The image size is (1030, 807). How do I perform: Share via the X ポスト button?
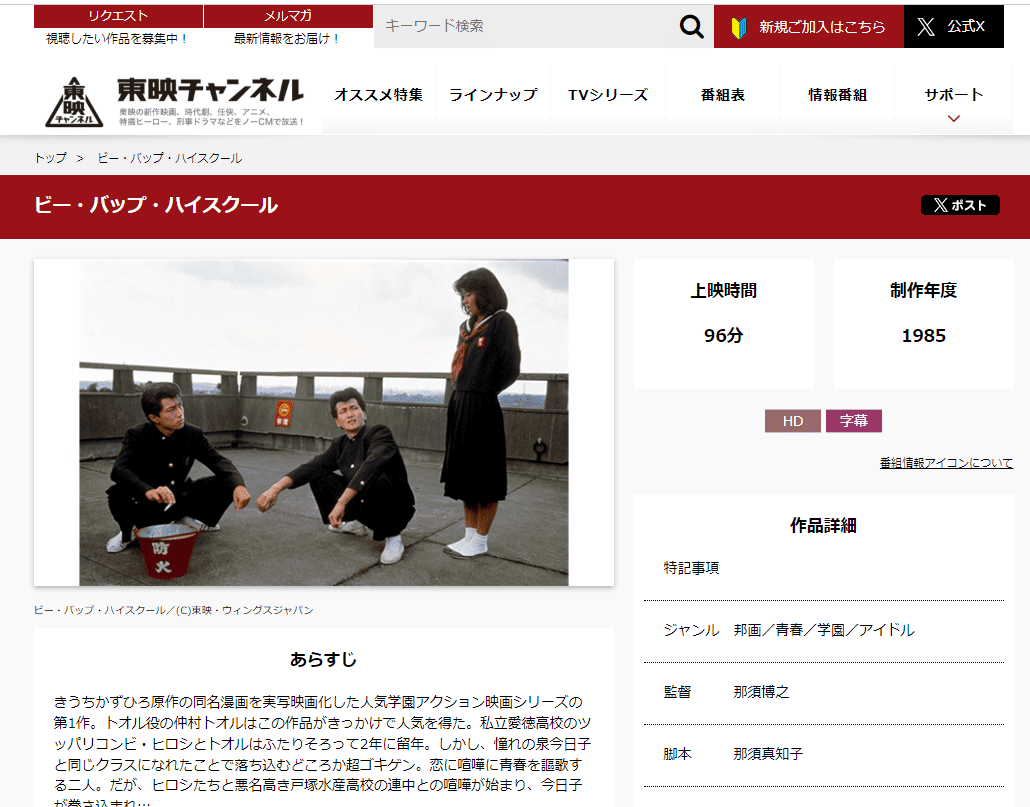960,205
